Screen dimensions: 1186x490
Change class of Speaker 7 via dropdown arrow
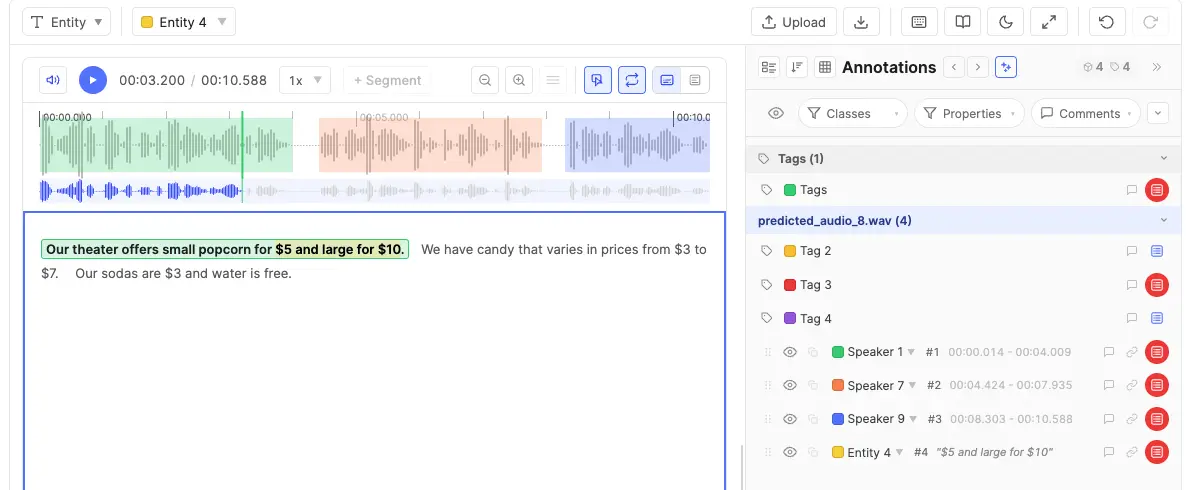tap(913, 385)
